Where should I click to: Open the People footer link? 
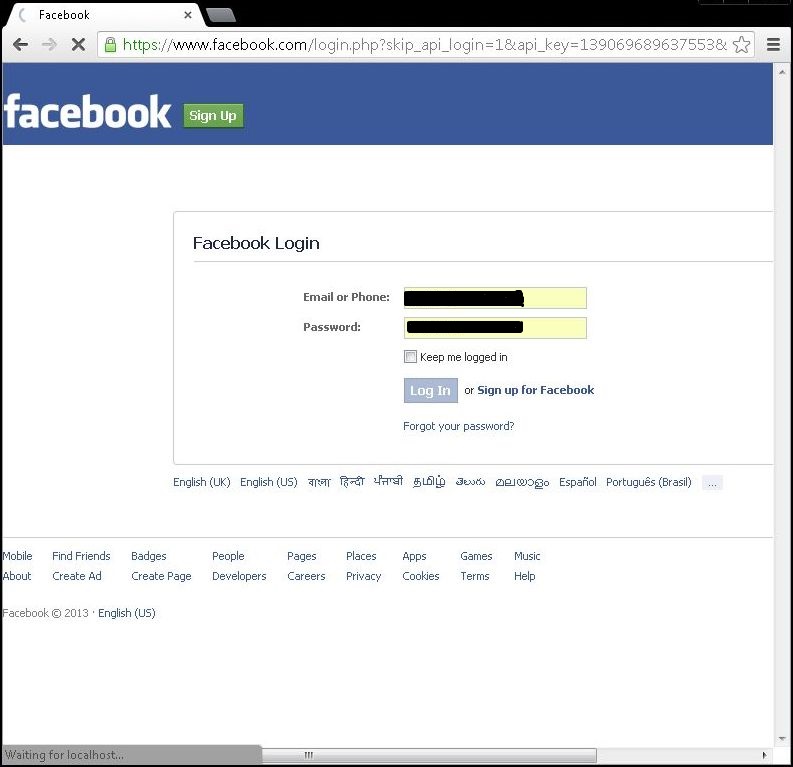(228, 556)
